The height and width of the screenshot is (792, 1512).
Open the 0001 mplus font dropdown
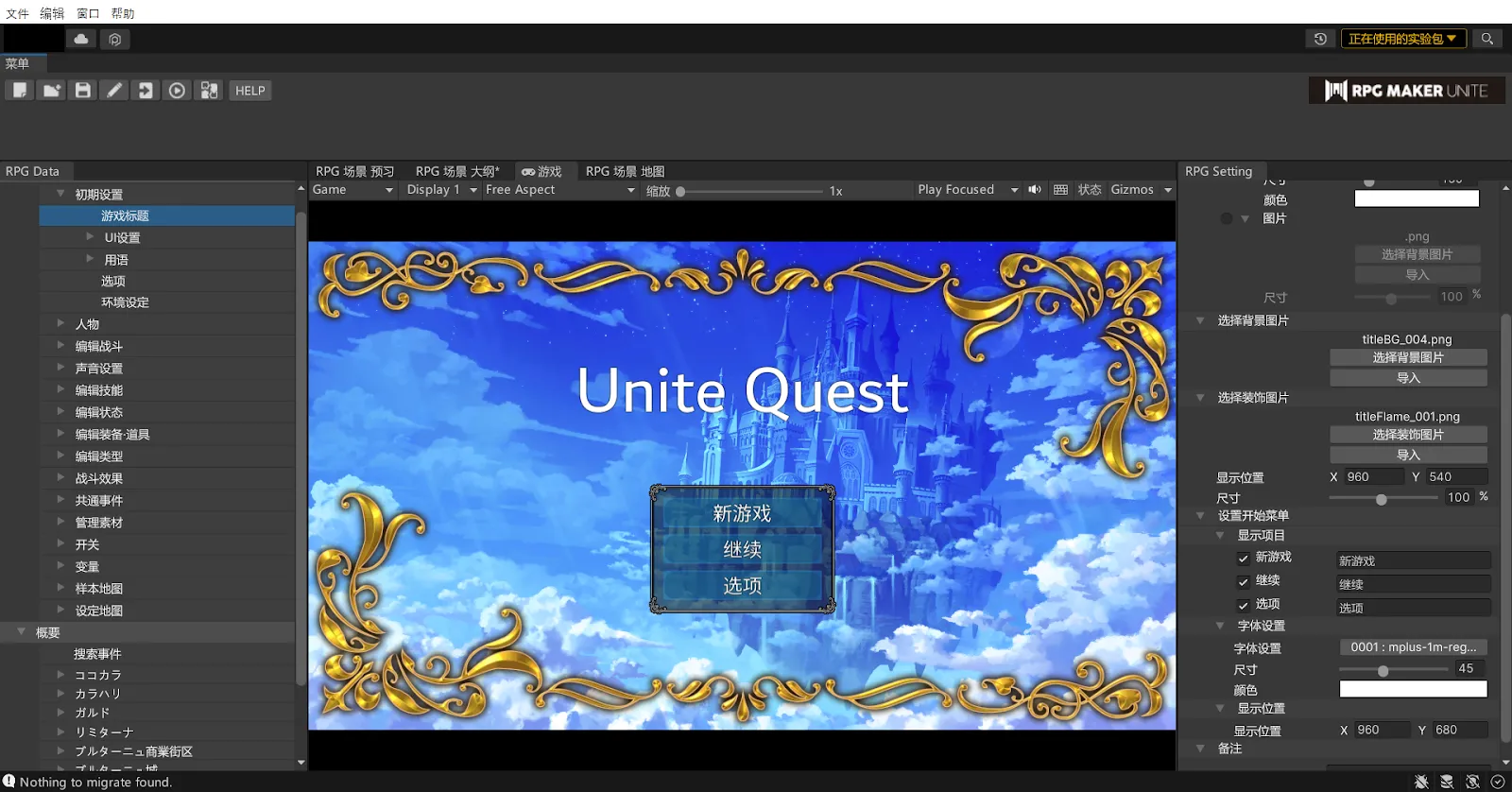(1413, 647)
